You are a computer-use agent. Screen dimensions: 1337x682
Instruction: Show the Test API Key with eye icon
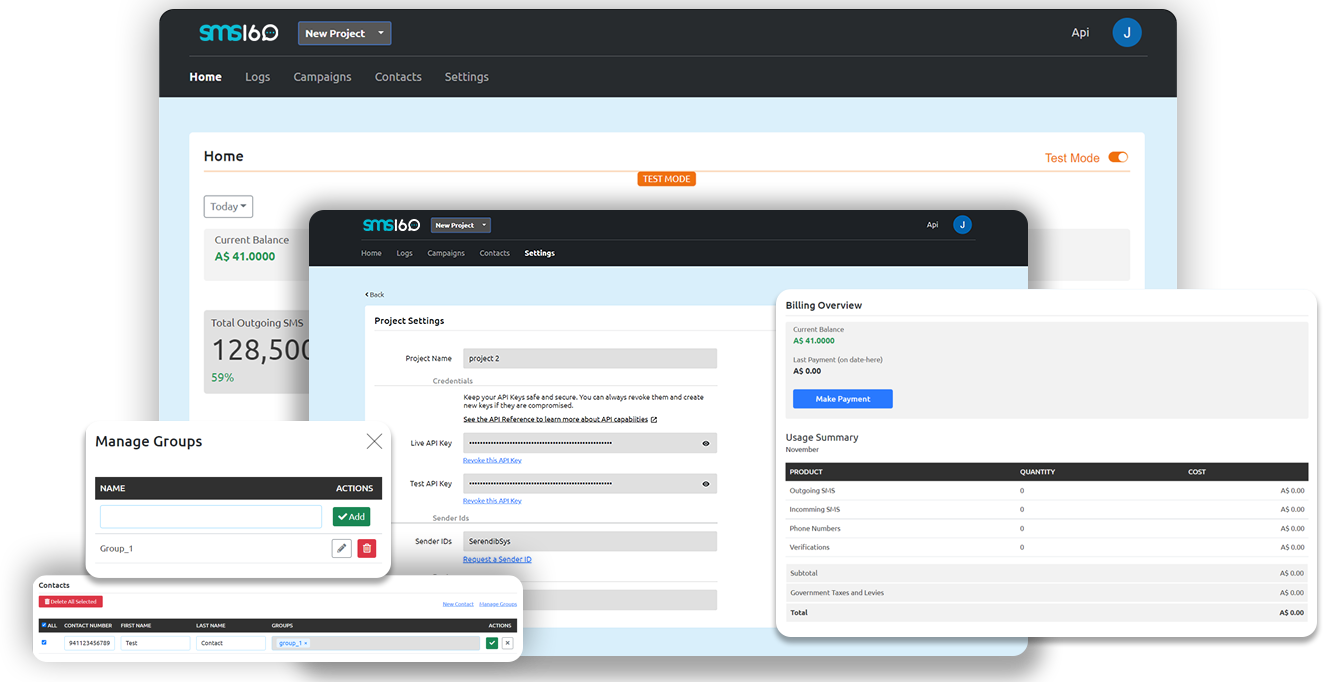coord(706,484)
